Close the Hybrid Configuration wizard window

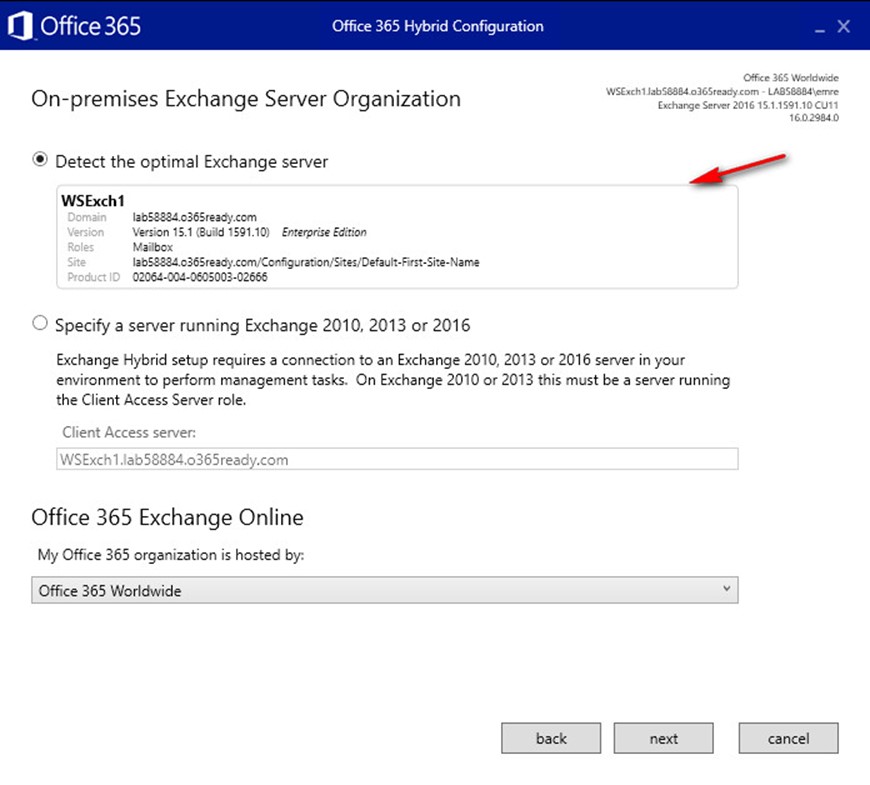[843, 26]
